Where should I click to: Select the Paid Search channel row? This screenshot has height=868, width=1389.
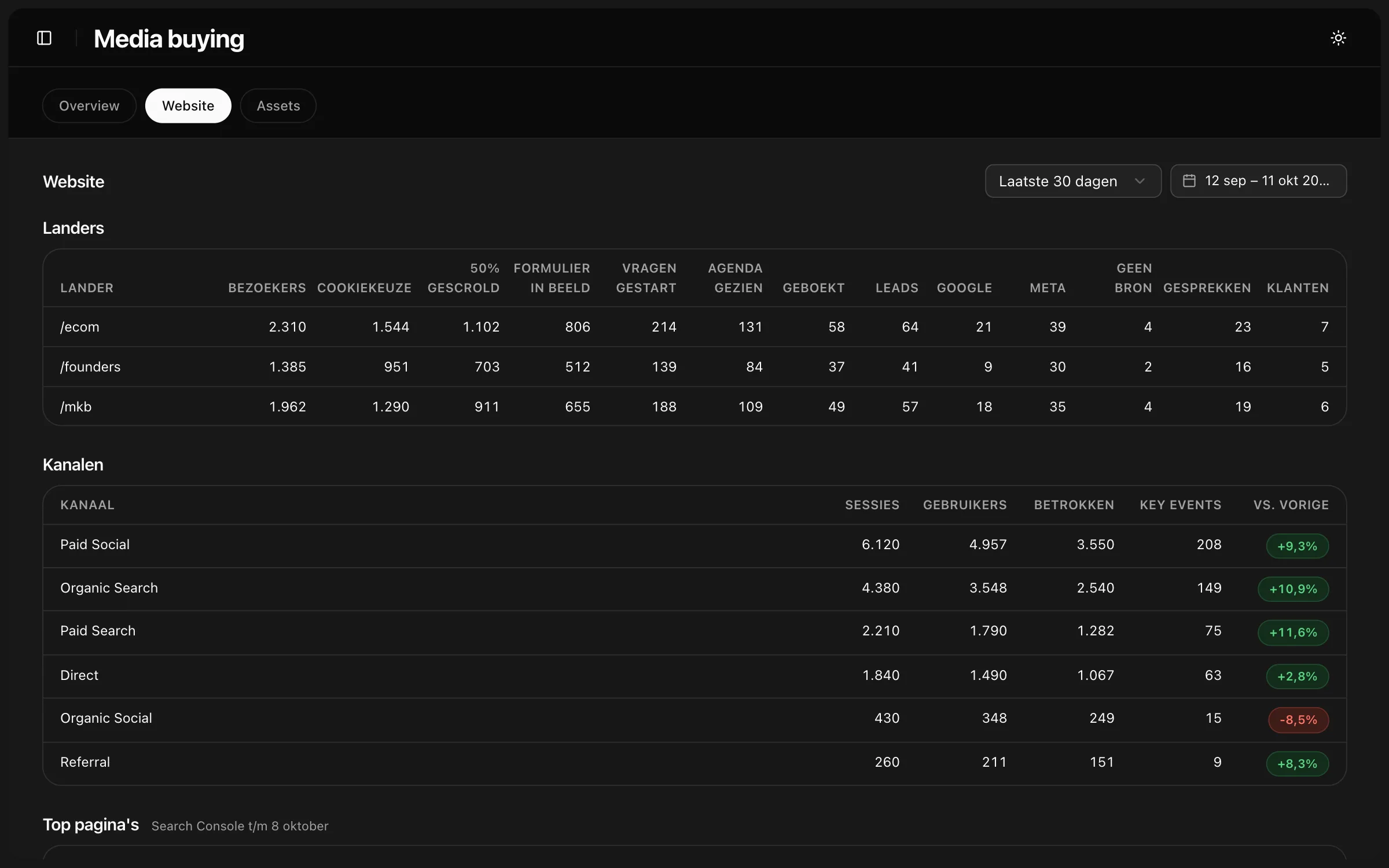694,632
